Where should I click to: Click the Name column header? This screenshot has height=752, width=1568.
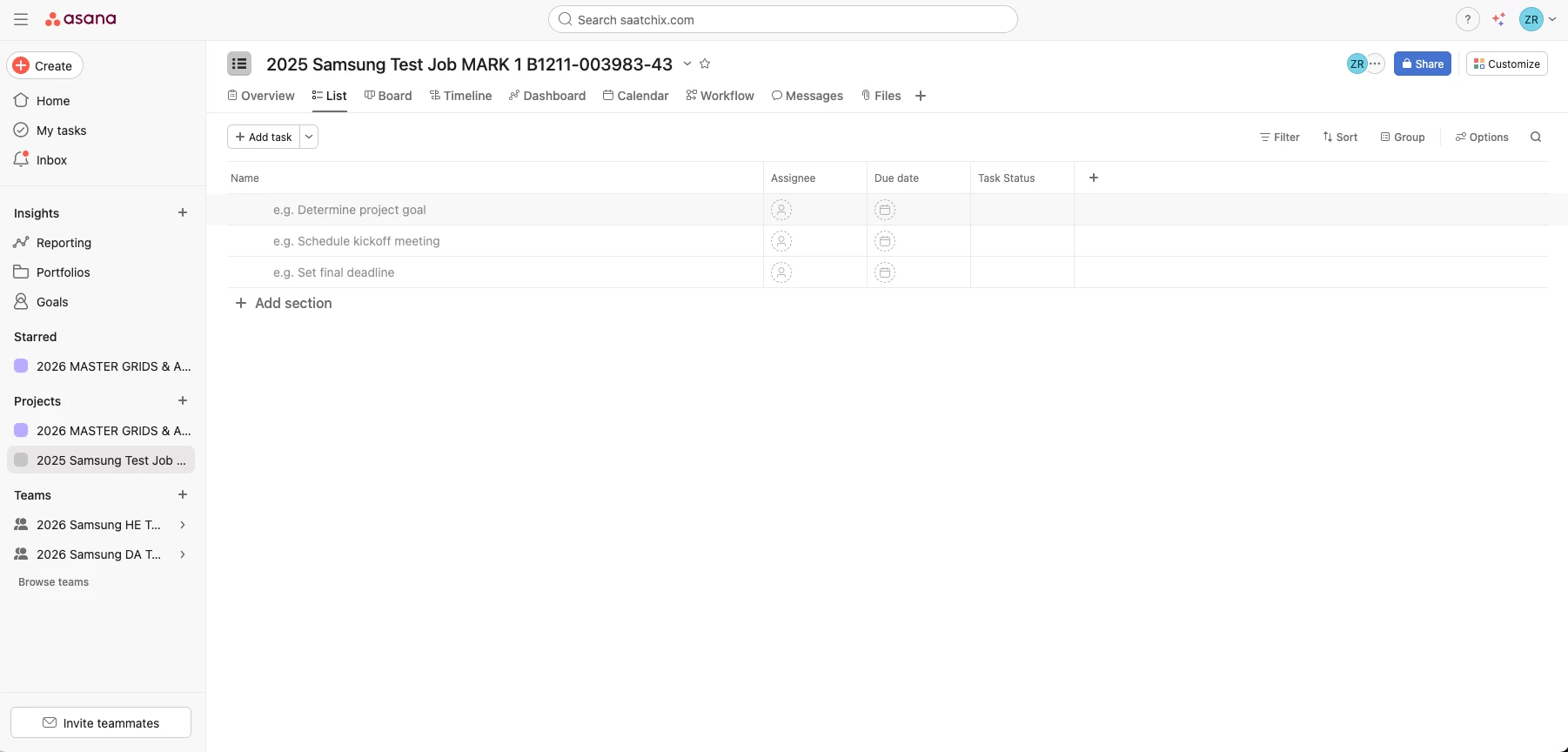[x=495, y=178]
